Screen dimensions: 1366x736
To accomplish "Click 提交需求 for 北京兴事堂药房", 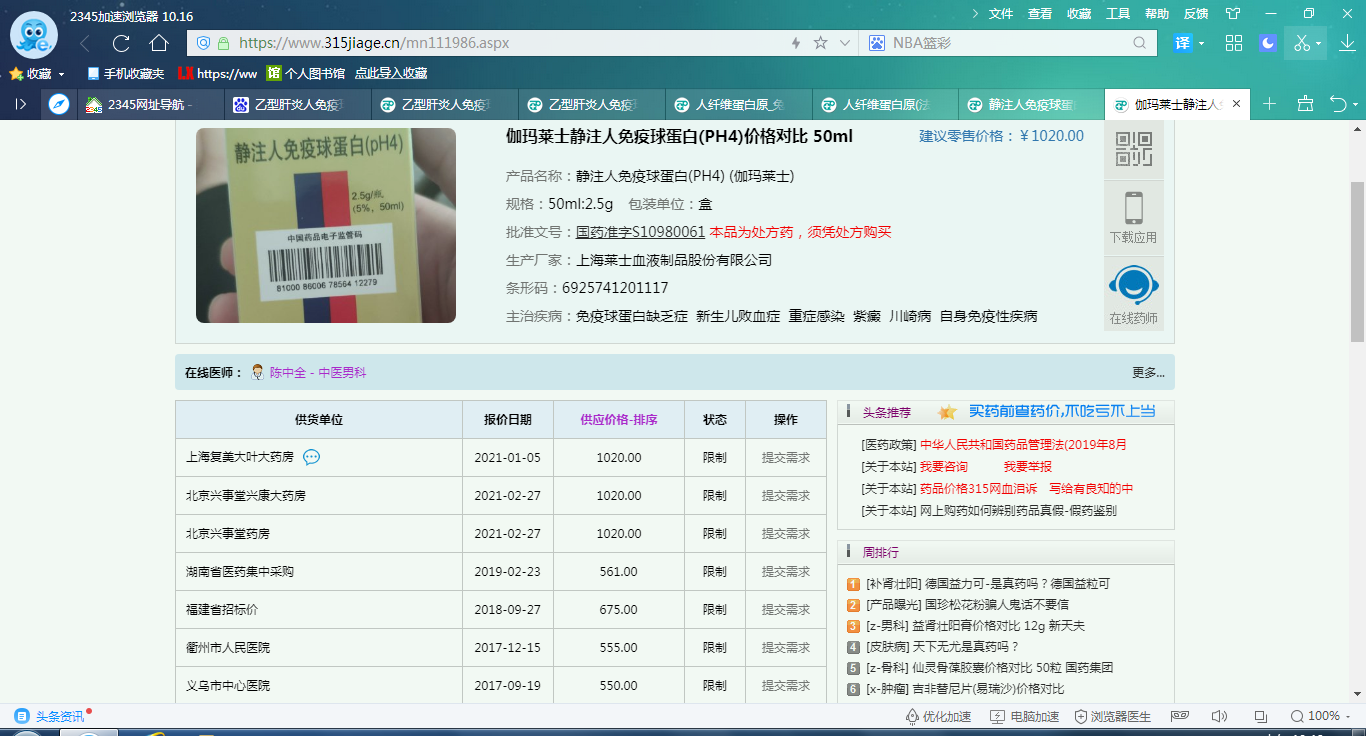I will pyautogui.click(x=785, y=534).
